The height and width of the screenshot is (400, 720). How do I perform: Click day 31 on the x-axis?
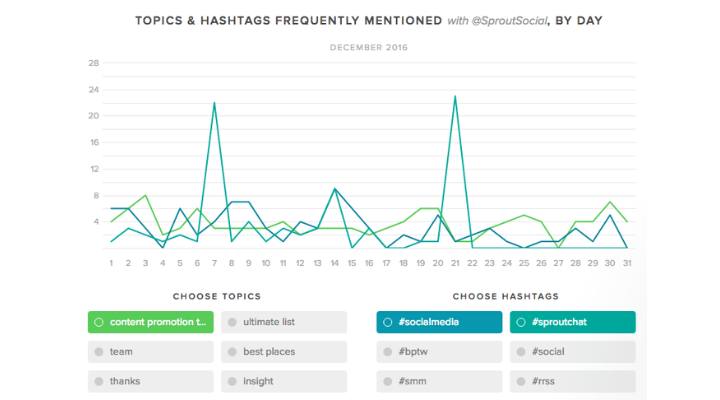[626, 263]
